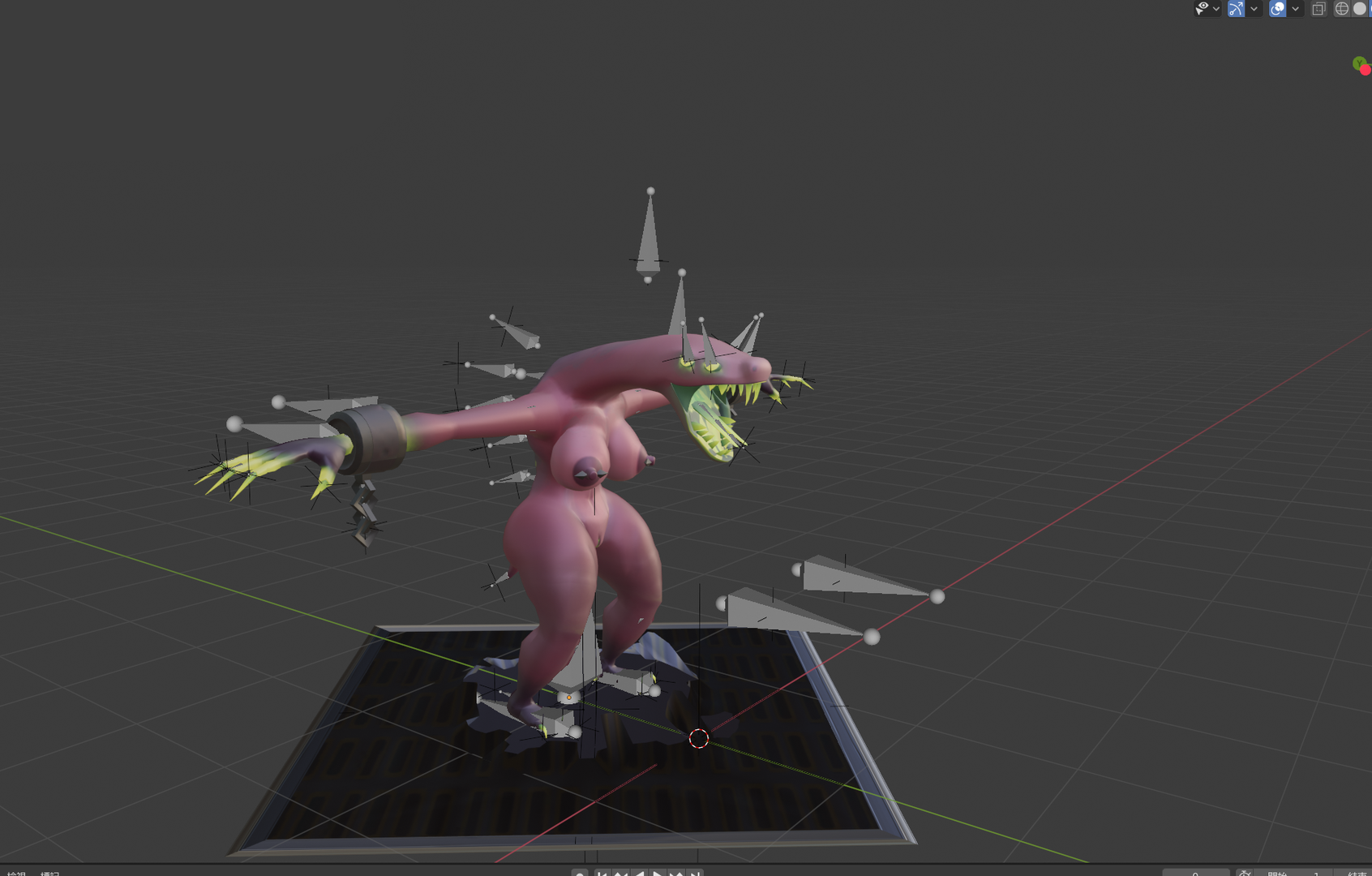
Task: Toggle viewport gizmos display
Action: [x=1236, y=9]
